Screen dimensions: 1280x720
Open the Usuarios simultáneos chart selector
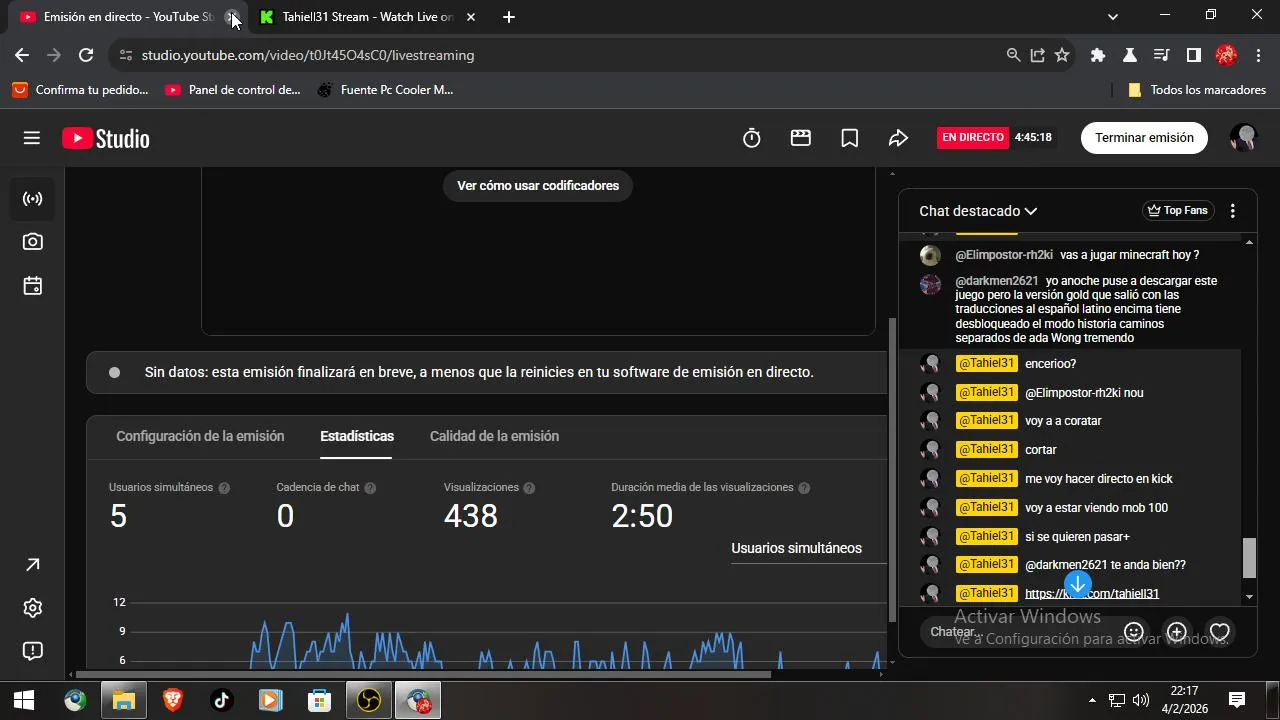[808, 548]
